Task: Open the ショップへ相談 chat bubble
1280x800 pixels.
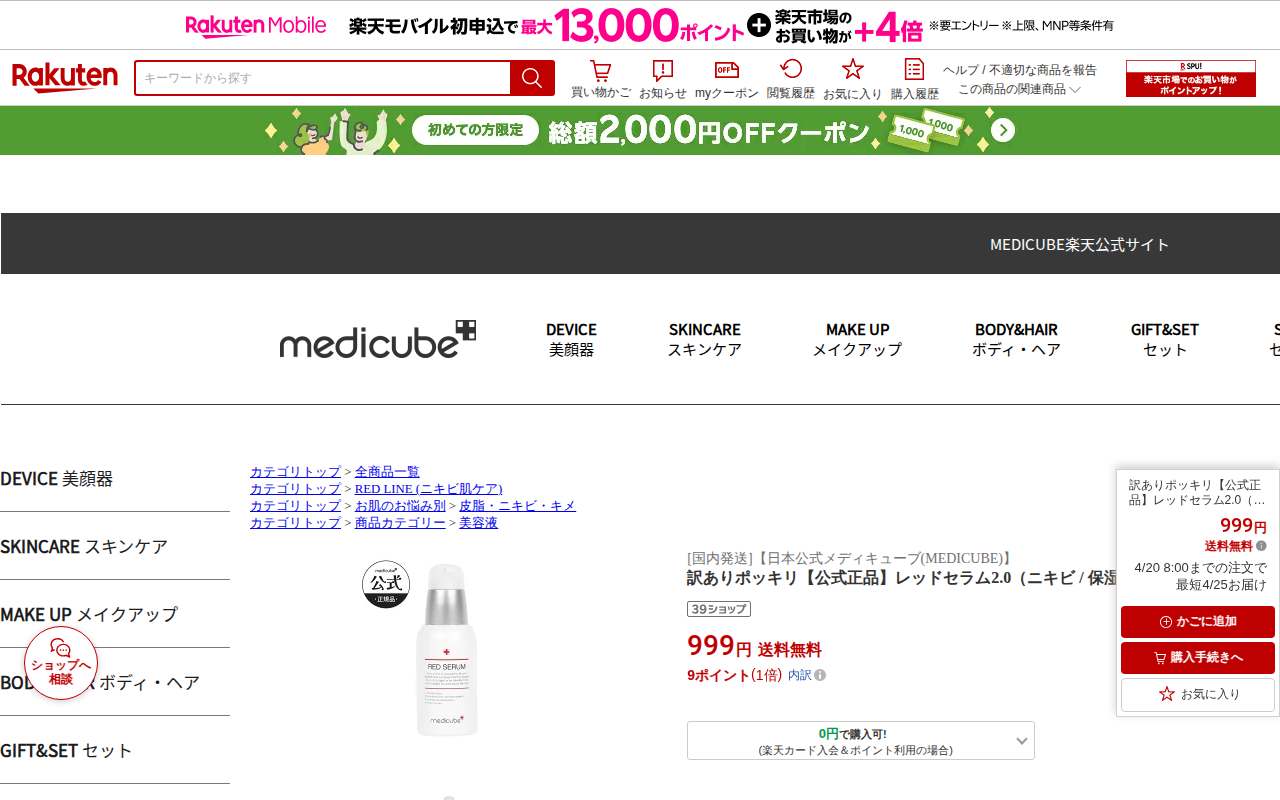Action: (61, 663)
